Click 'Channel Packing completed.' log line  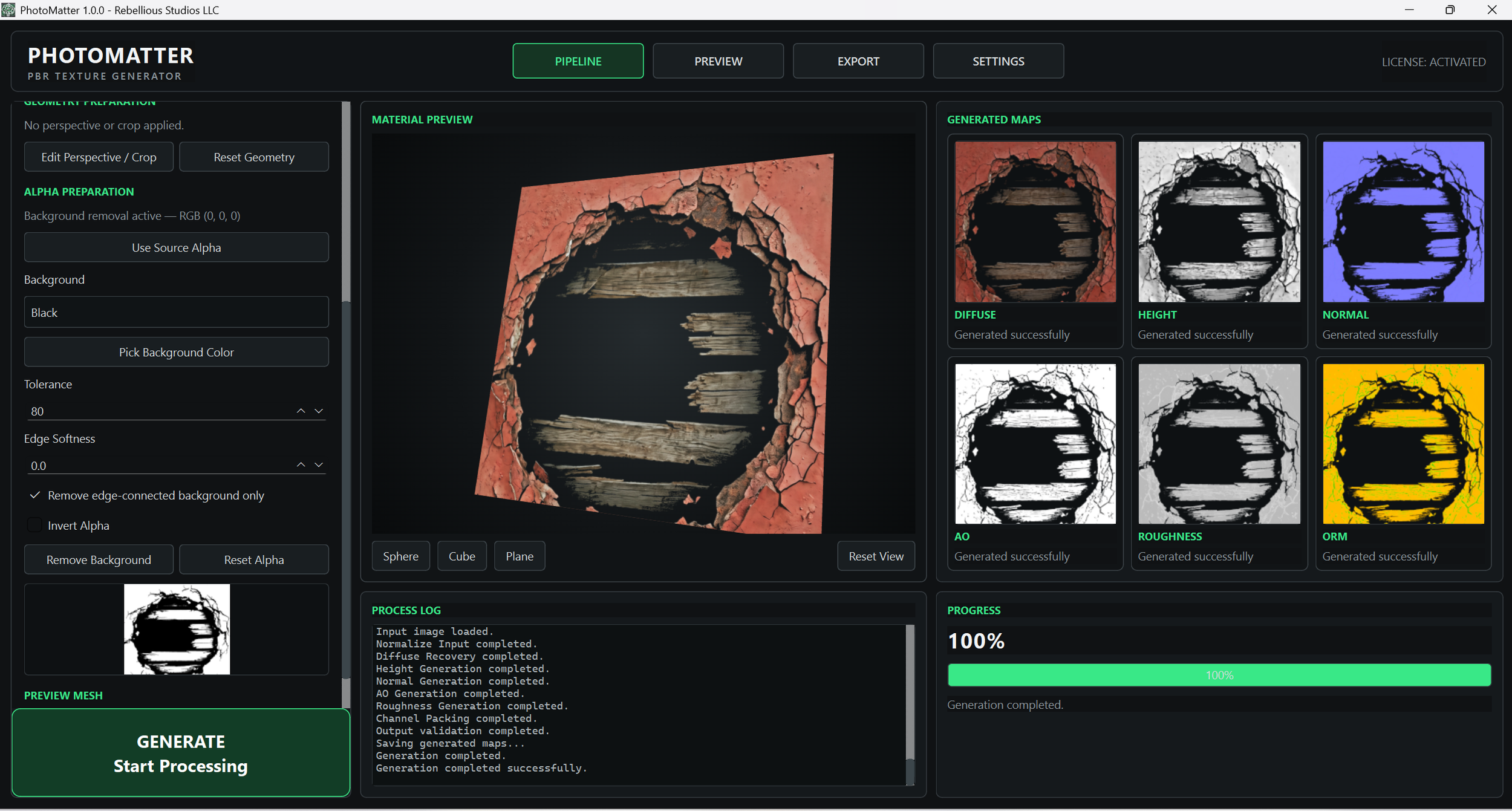click(x=457, y=718)
